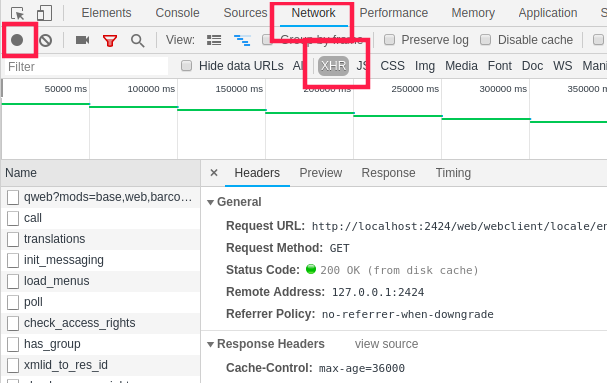The height and width of the screenshot is (383, 607).
Task: Close the request details pane
Action: point(214,173)
